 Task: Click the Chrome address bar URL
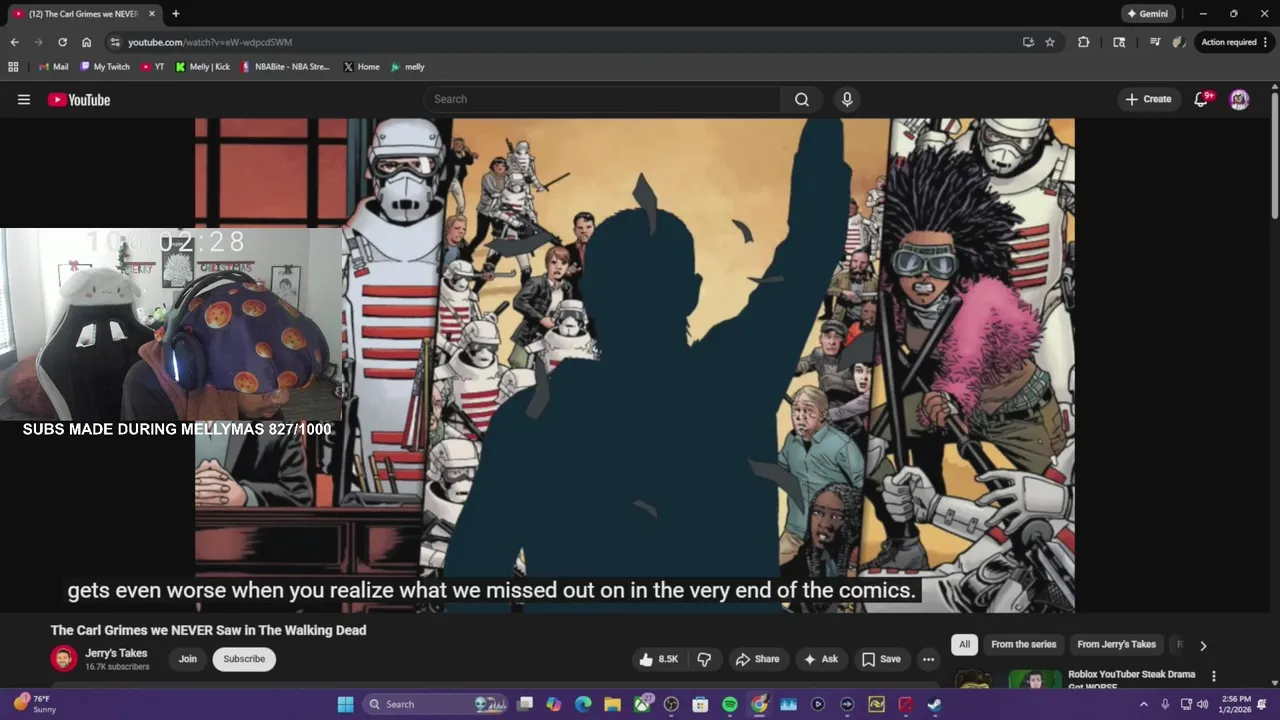[x=210, y=42]
